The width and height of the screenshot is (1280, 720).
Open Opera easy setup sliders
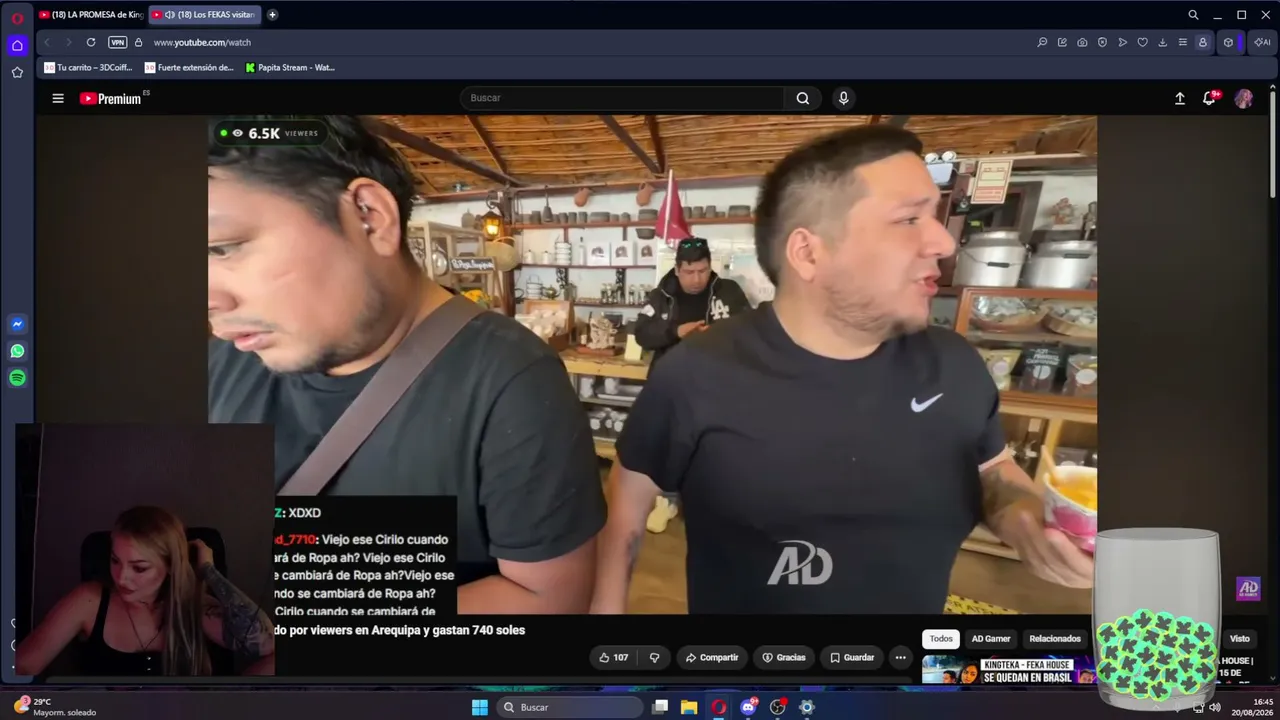click(1182, 42)
